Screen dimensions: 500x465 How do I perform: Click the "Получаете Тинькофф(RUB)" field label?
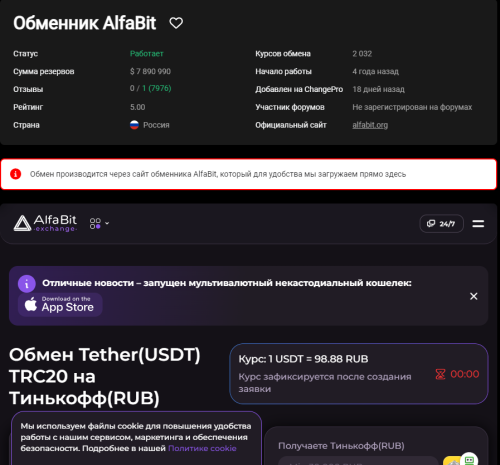pos(341,446)
